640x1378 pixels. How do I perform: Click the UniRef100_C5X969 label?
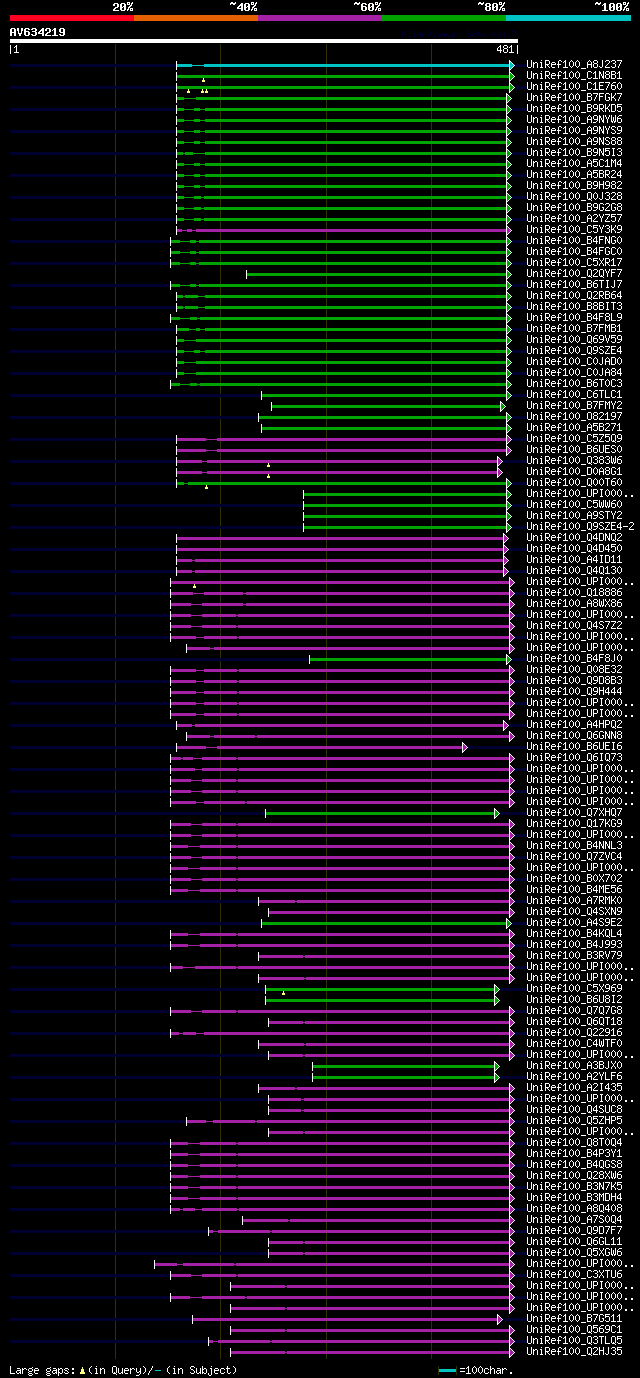pyautogui.click(x=574, y=988)
